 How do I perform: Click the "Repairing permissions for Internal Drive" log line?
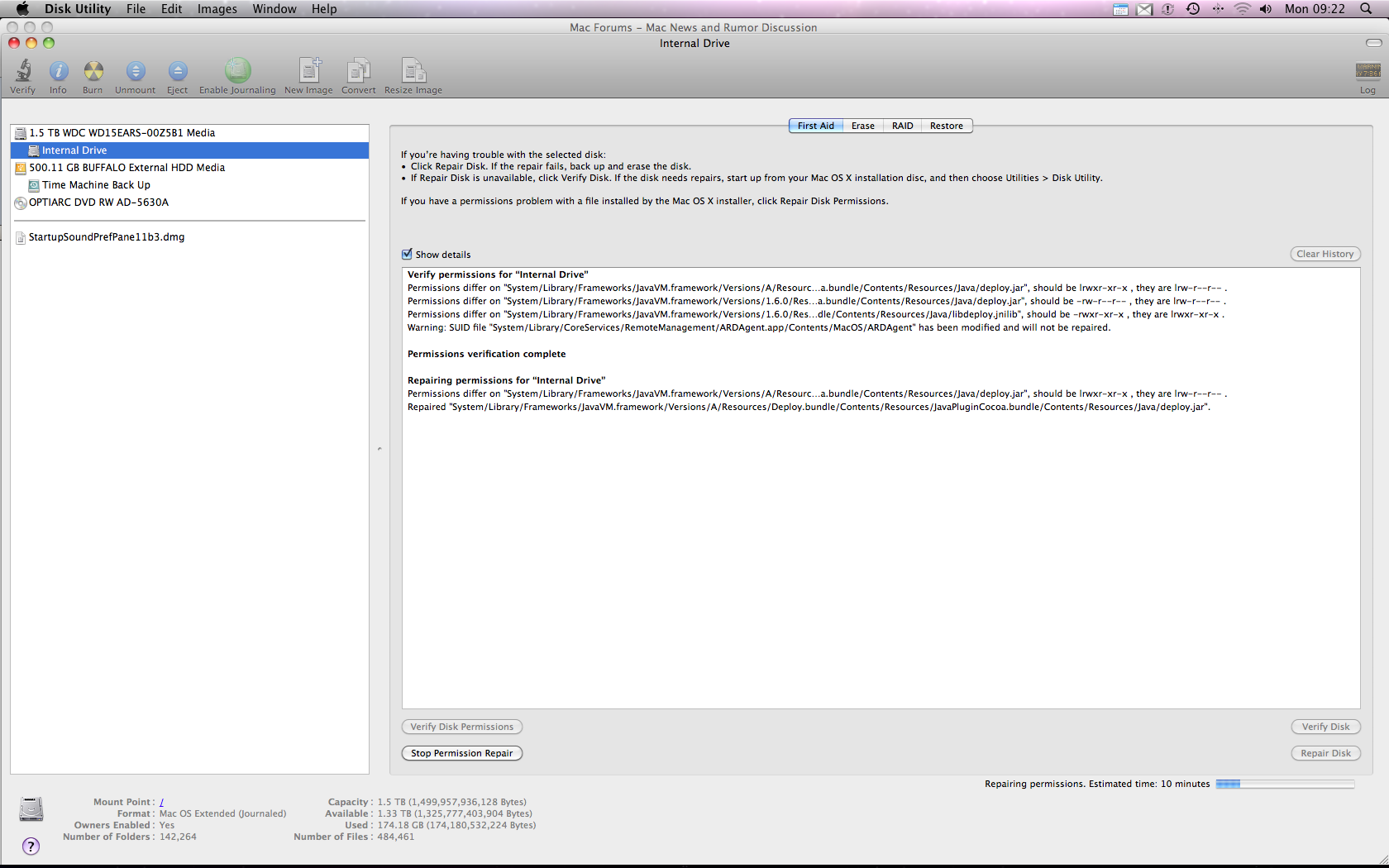click(x=506, y=381)
